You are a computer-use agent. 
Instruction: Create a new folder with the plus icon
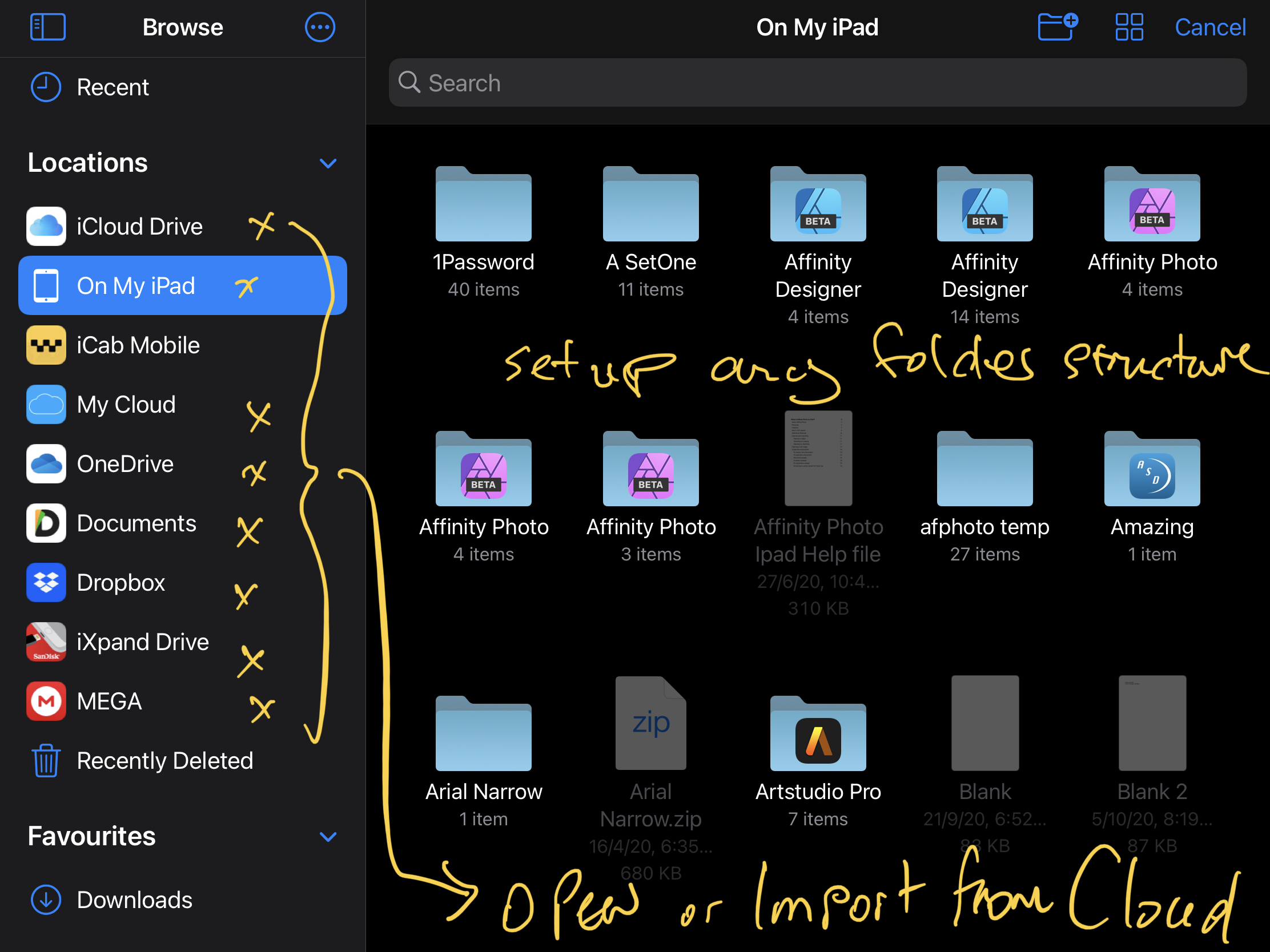pyautogui.click(x=1058, y=27)
